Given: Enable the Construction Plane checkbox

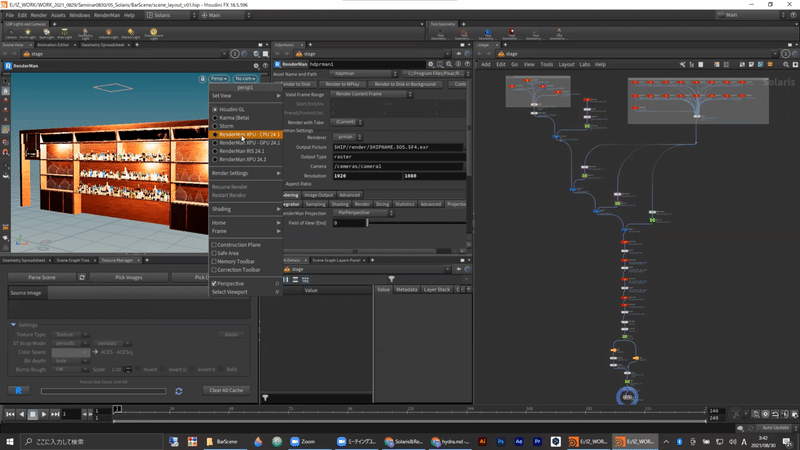Looking at the screenshot, I should click(x=238, y=245).
